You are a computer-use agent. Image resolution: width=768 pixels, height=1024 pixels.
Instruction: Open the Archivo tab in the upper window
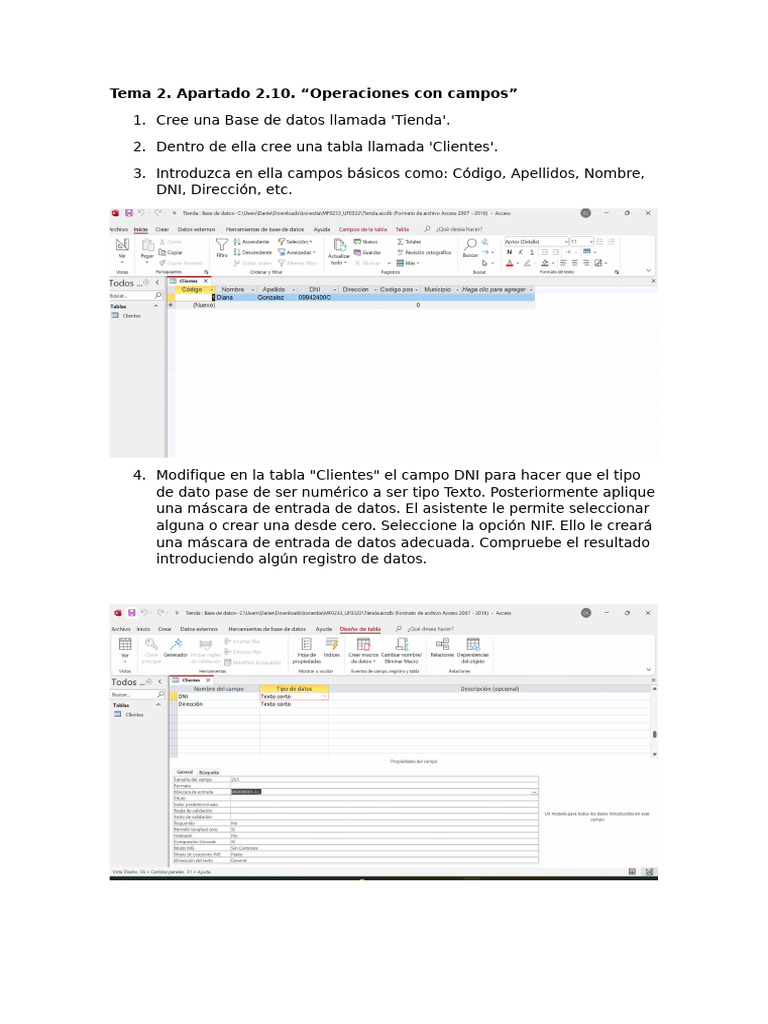pos(119,229)
